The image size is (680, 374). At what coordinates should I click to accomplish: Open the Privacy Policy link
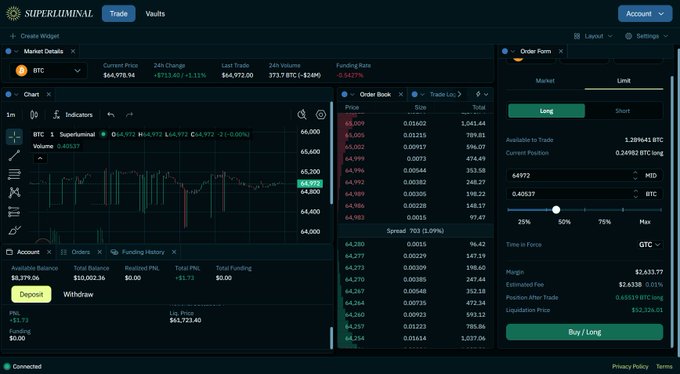(630, 367)
